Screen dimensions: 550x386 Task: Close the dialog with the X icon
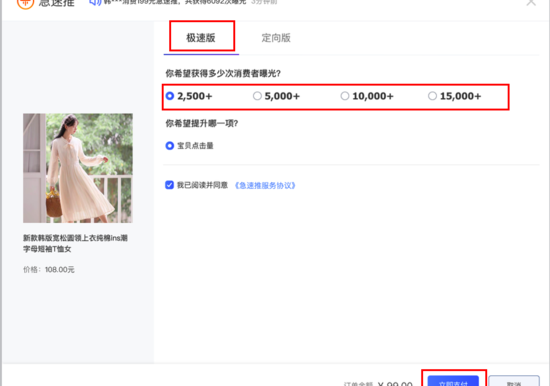531,2
